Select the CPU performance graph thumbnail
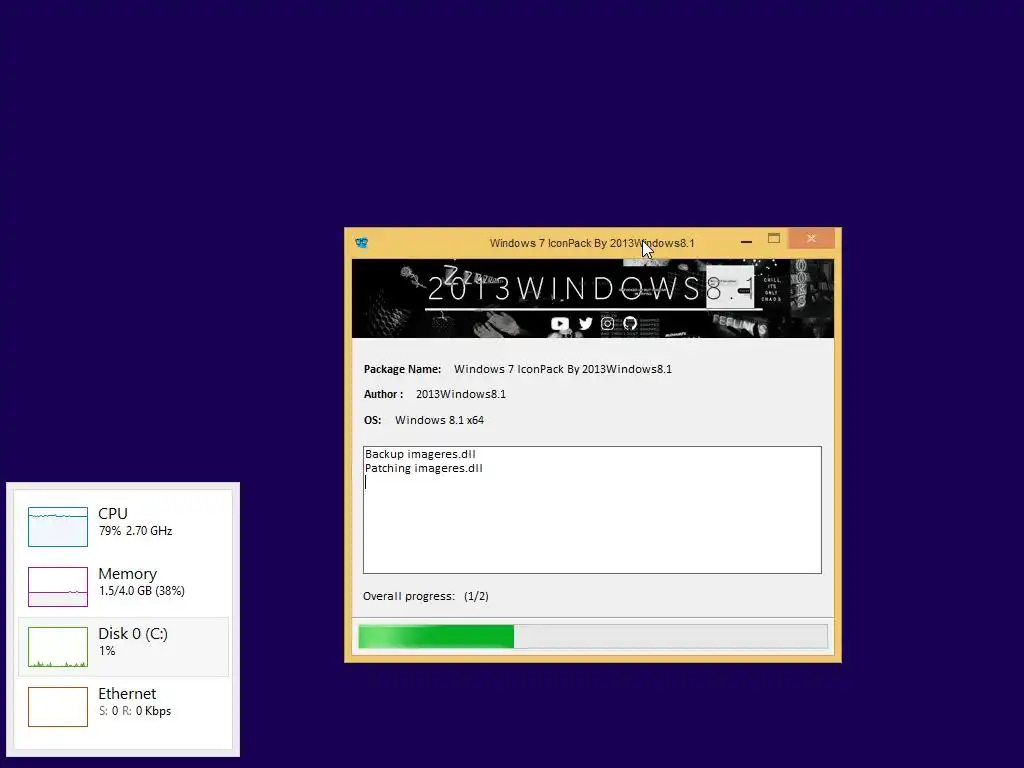Viewport: 1024px width, 768px height. [58, 526]
